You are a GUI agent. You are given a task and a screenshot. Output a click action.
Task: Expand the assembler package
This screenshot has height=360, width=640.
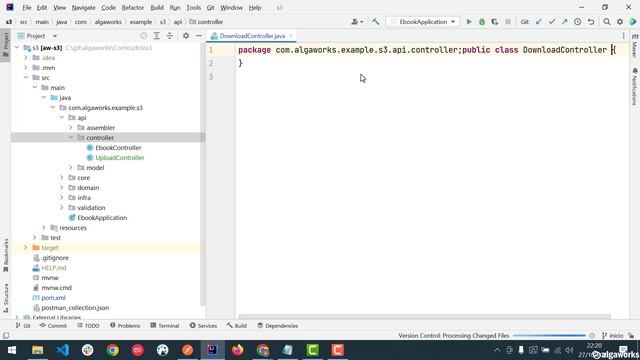point(71,127)
